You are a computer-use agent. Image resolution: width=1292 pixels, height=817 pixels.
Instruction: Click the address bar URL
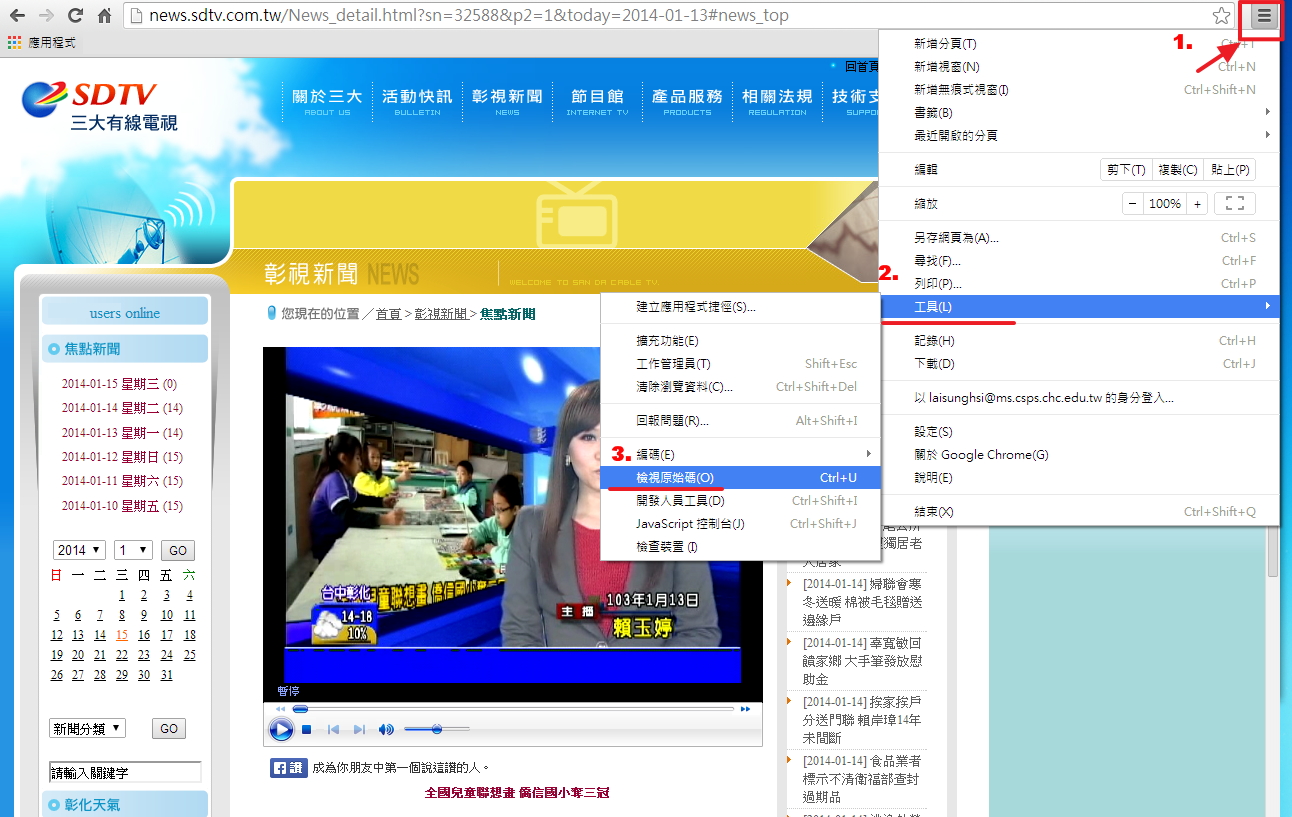(x=469, y=16)
